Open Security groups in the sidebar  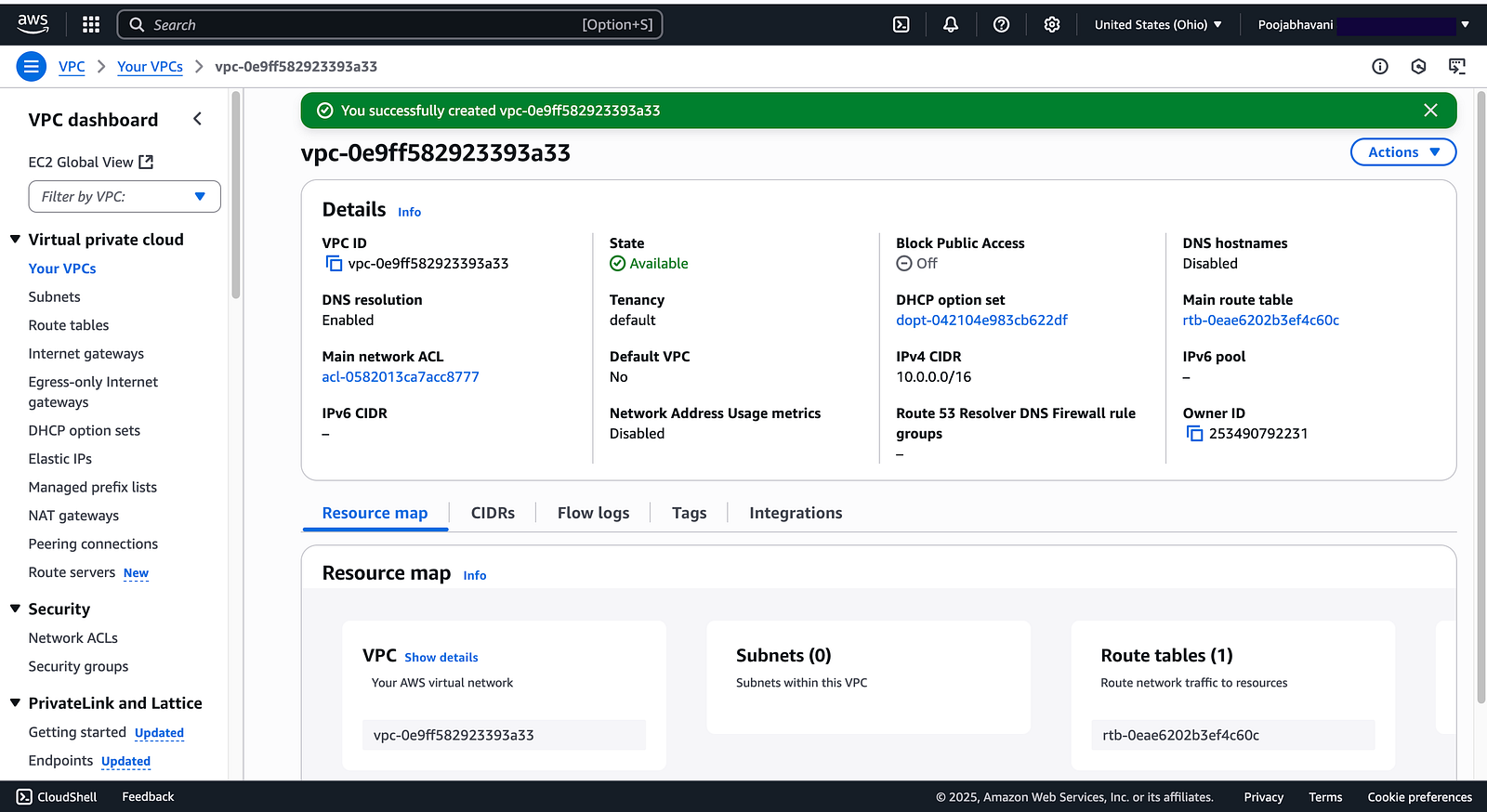coord(79,667)
